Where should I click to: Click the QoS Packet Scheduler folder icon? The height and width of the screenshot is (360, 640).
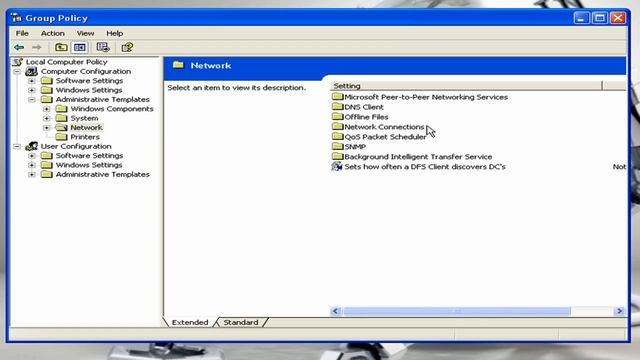(338, 136)
